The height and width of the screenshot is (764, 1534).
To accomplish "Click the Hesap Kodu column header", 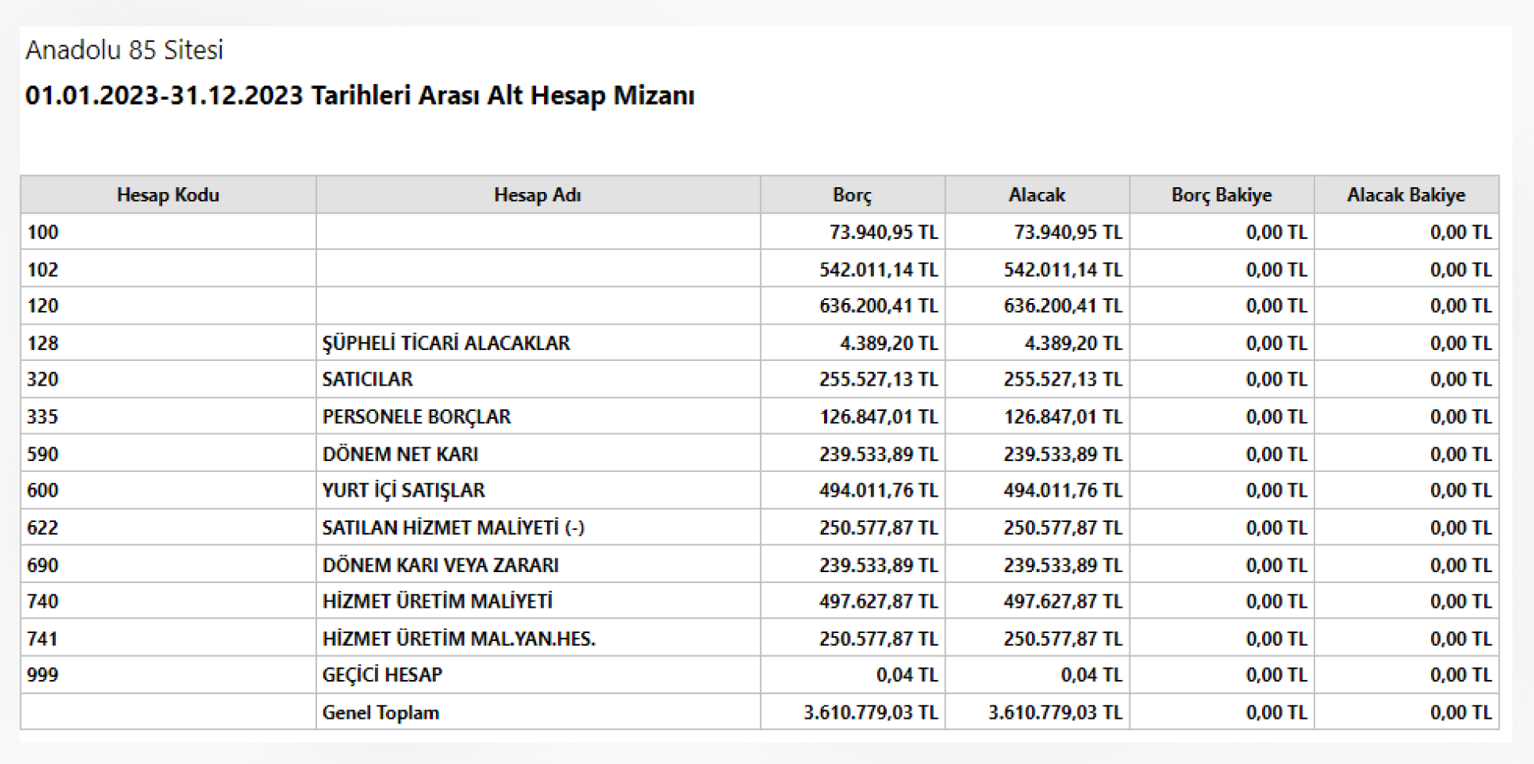I will (168, 195).
